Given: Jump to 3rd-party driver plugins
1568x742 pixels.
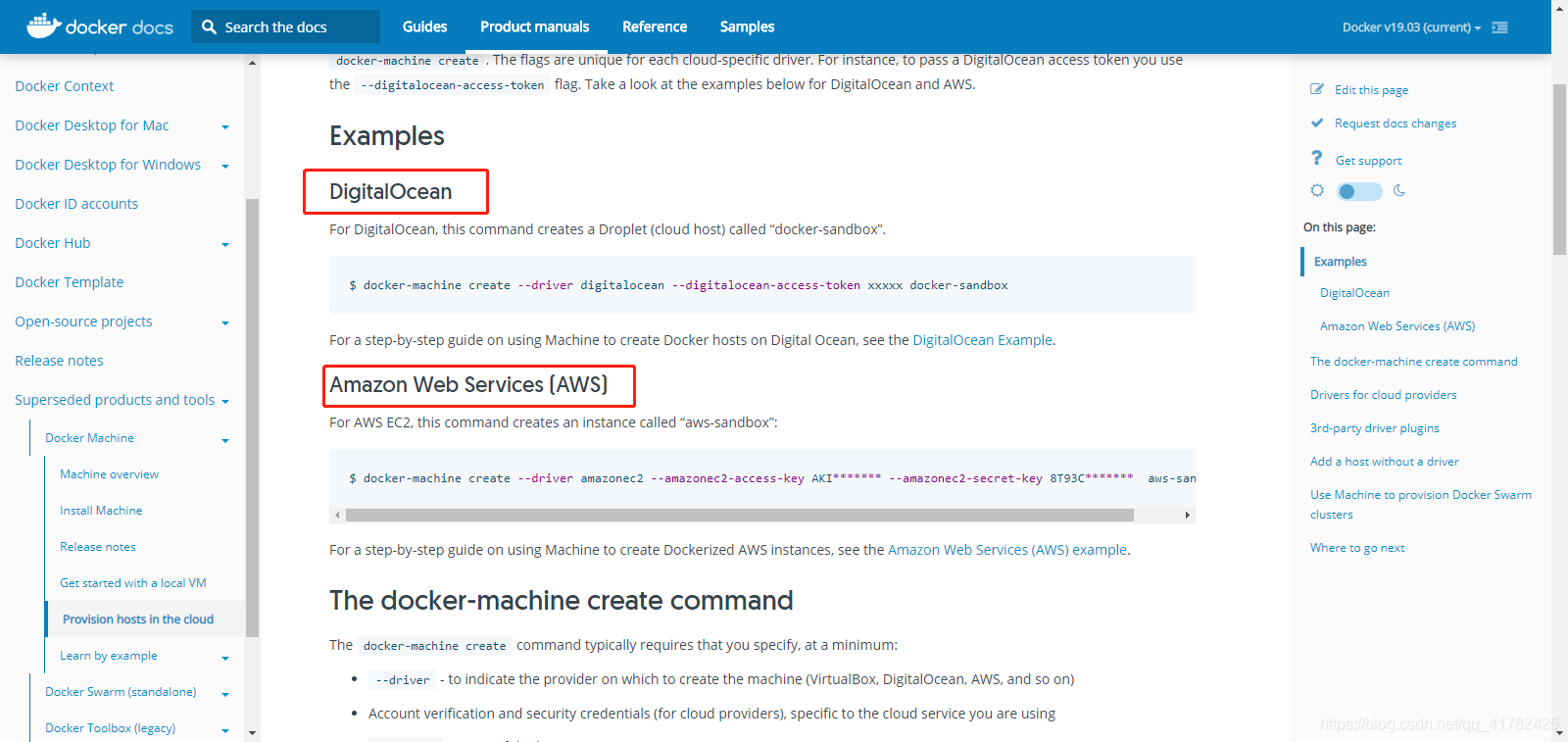Looking at the screenshot, I should [x=1374, y=428].
